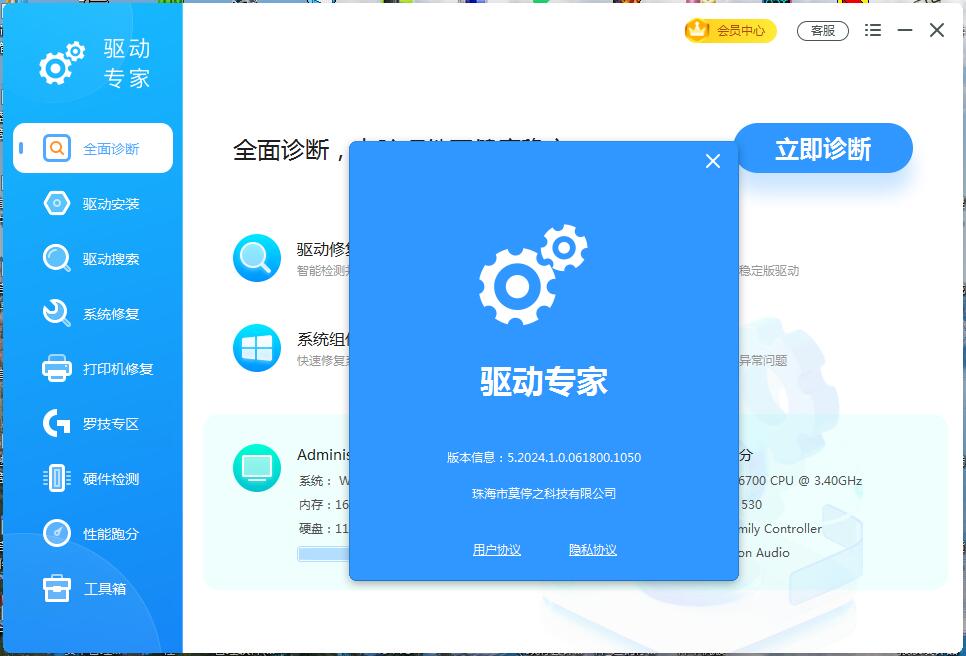
Task: Click the version info text 5.2024.1.0.061800.1050
Action: [574, 458]
